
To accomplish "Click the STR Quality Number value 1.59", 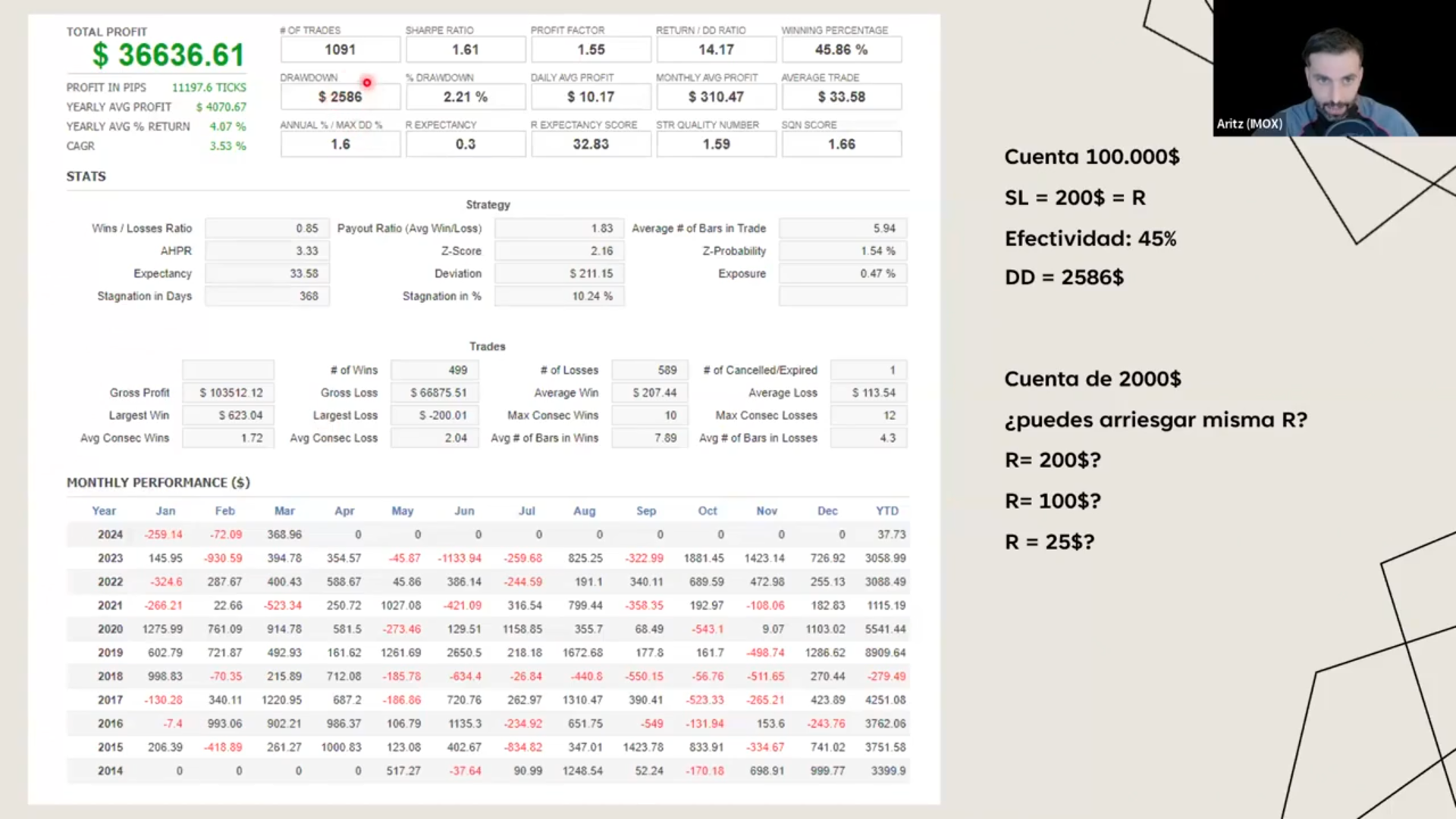I will [716, 144].
